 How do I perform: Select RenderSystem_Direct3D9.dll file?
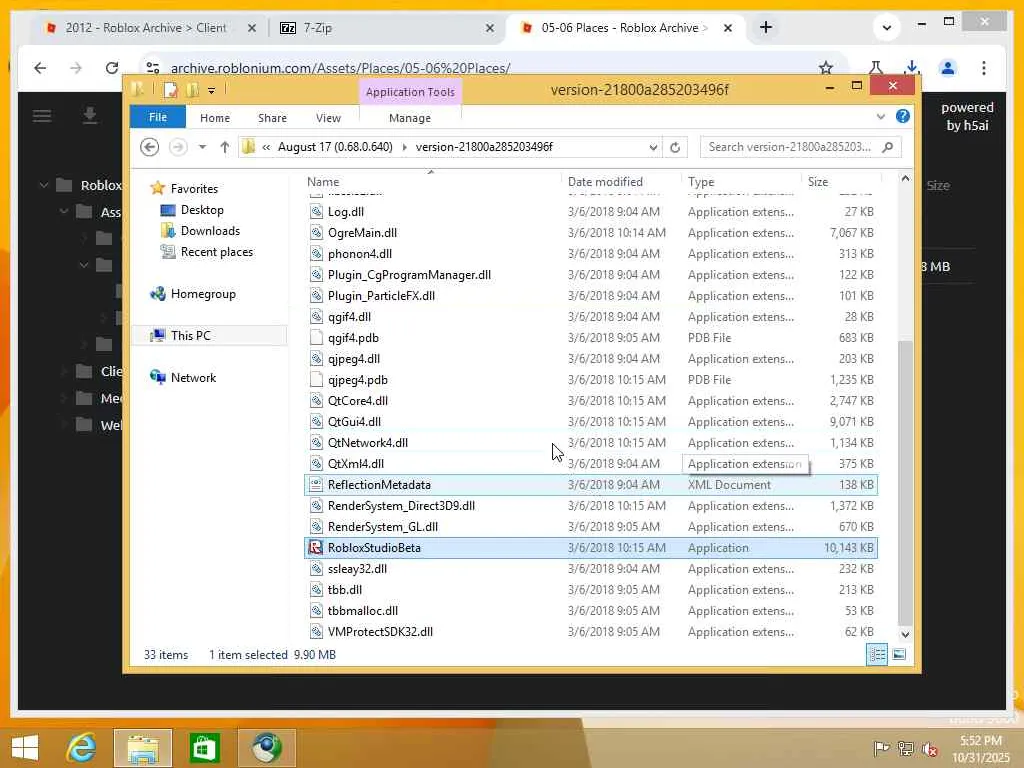tap(590, 505)
